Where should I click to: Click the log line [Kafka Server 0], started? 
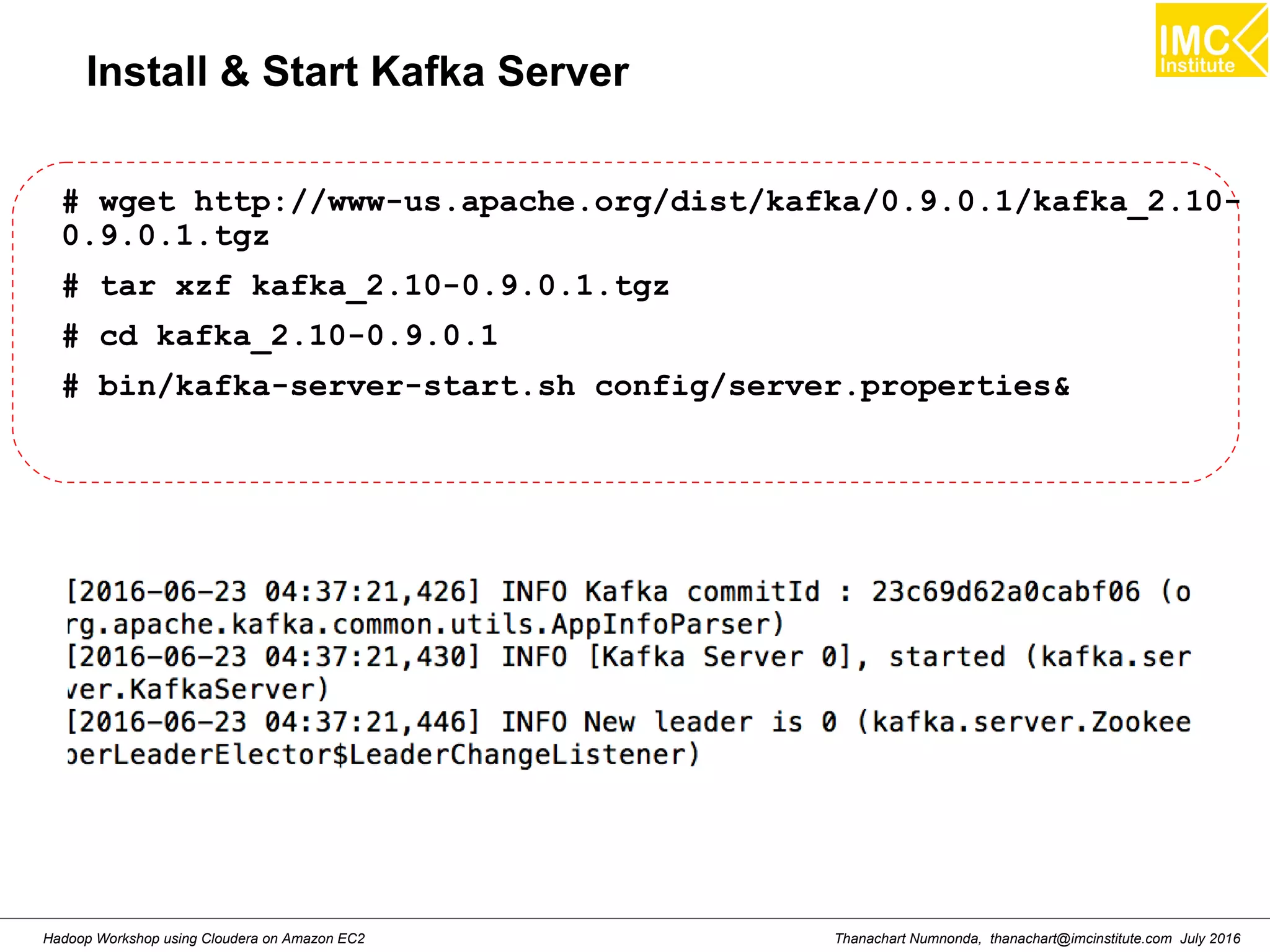[x=629, y=657]
